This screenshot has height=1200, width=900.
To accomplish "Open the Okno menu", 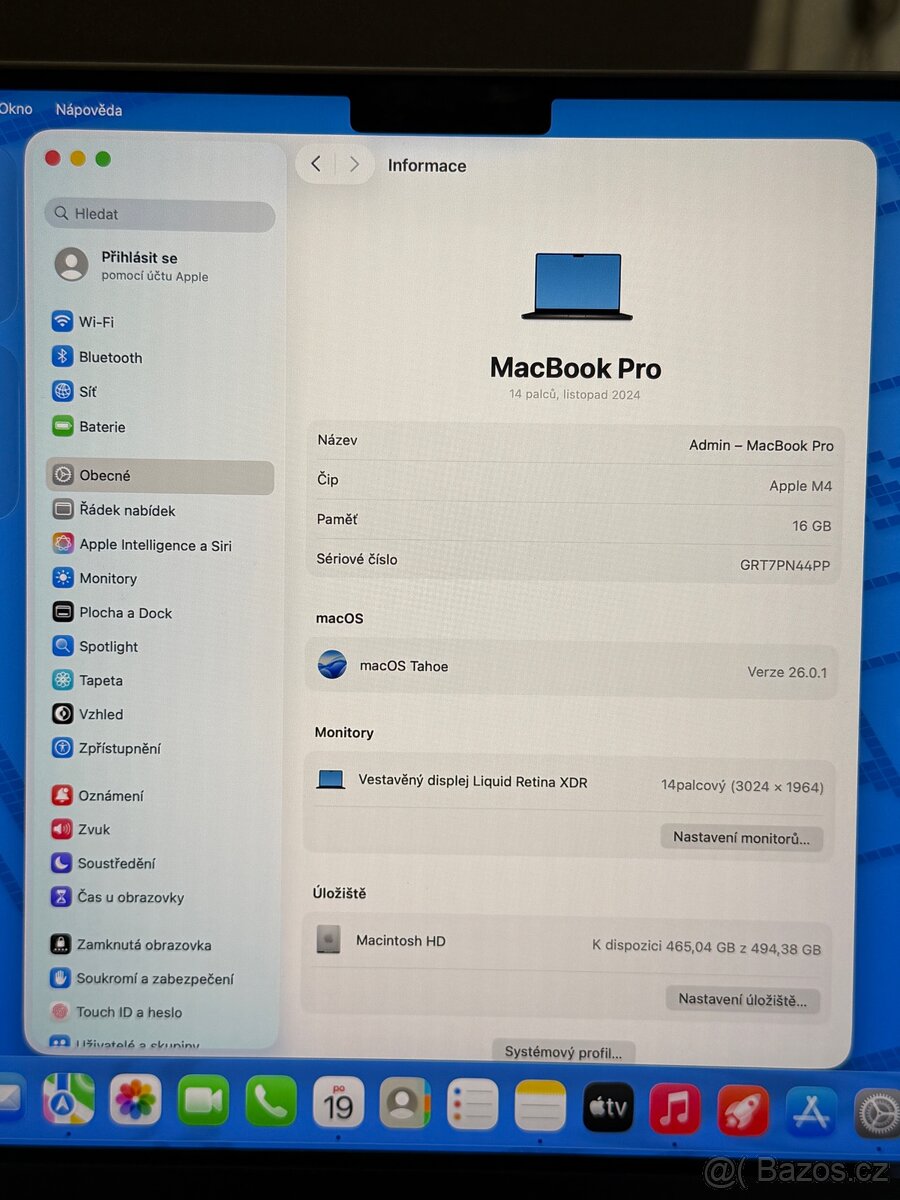I will tap(14, 109).
